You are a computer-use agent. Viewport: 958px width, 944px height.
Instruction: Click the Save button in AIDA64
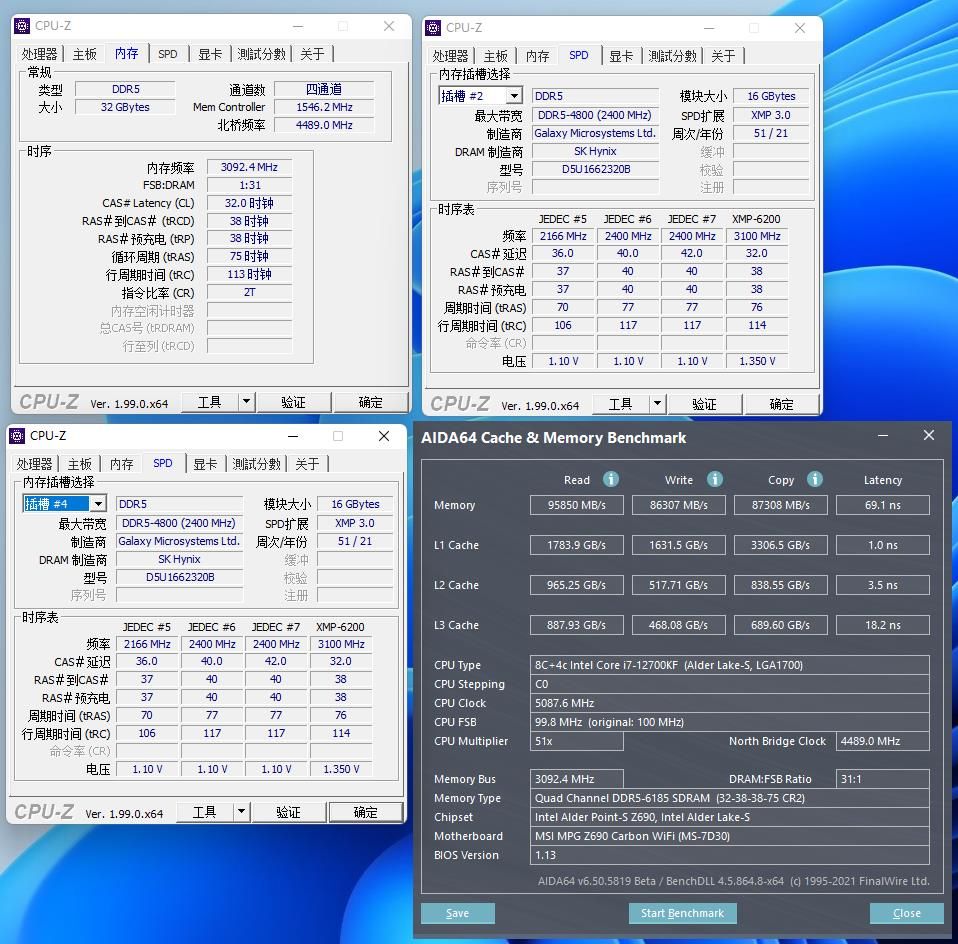click(457, 913)
